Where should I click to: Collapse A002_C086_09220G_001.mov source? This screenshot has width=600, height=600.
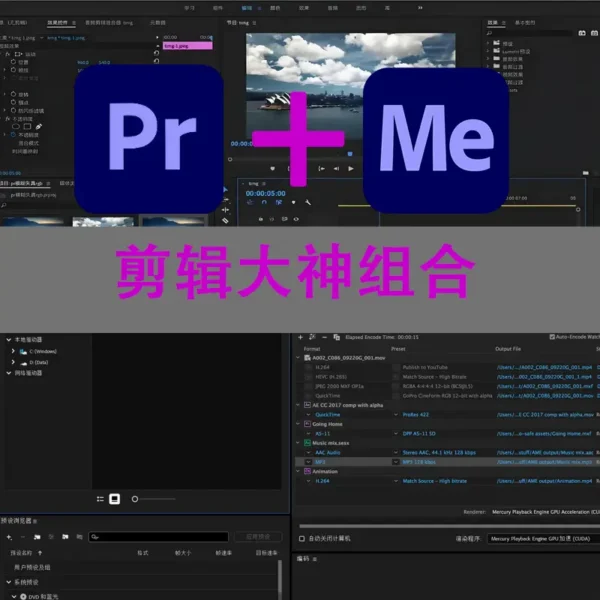(298, 358)
